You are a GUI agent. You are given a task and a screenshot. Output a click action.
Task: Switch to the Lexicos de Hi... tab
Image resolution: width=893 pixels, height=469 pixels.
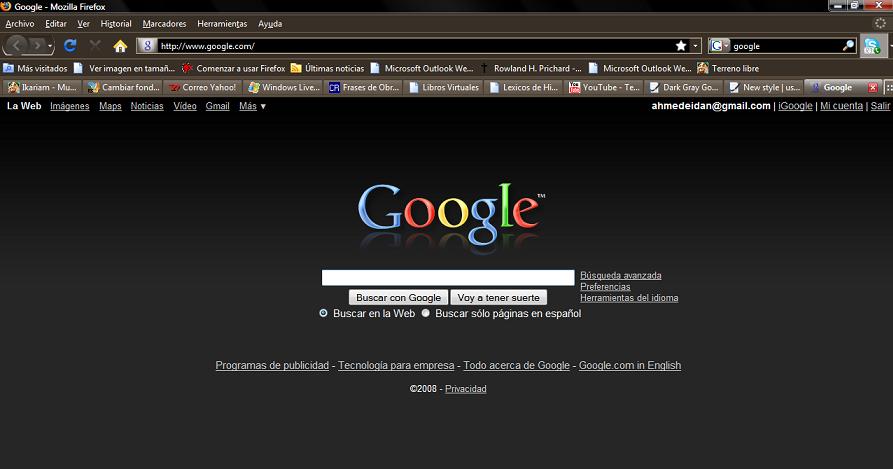[525, 87]
